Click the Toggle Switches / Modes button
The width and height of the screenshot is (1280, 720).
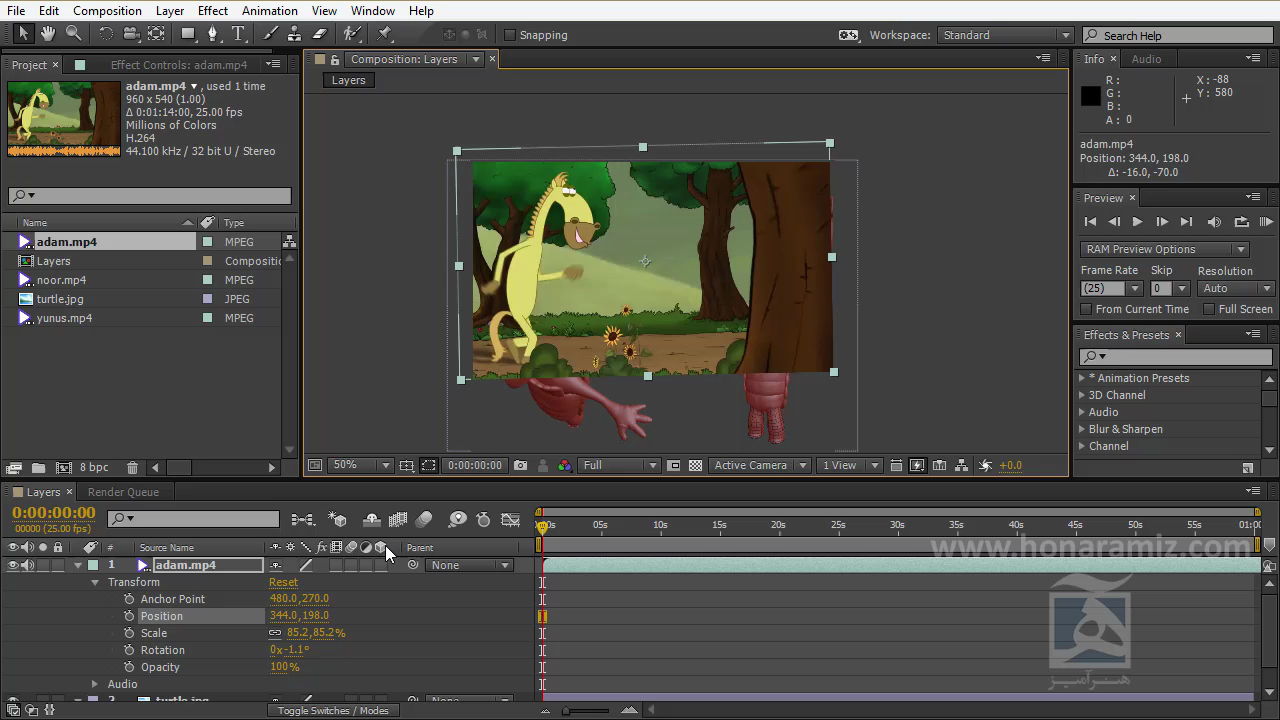(333, 711)
